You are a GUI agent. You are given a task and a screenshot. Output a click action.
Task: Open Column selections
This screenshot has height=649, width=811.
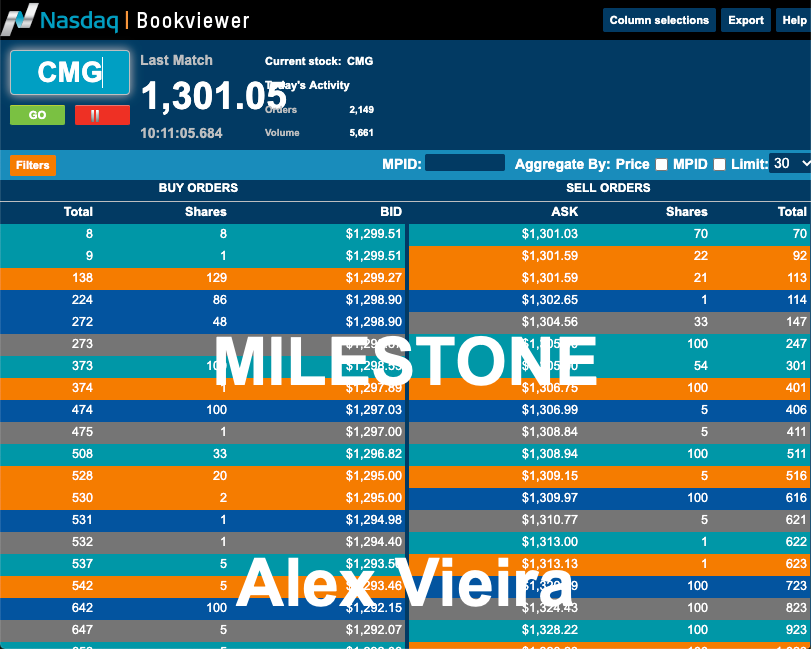coord(659,20)
